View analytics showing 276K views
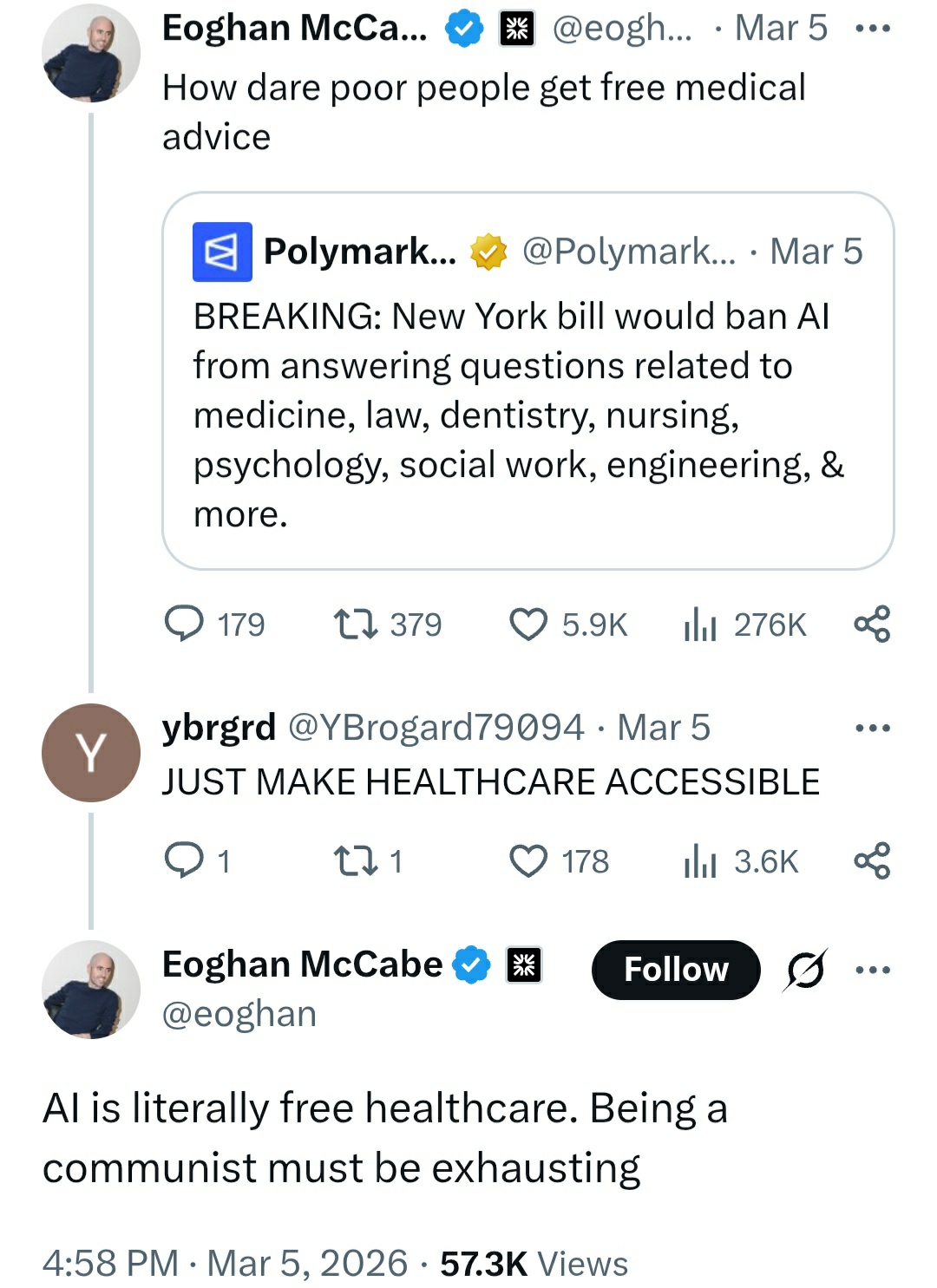This screenshot has width=937, height=1288. [x=700, y=624]
